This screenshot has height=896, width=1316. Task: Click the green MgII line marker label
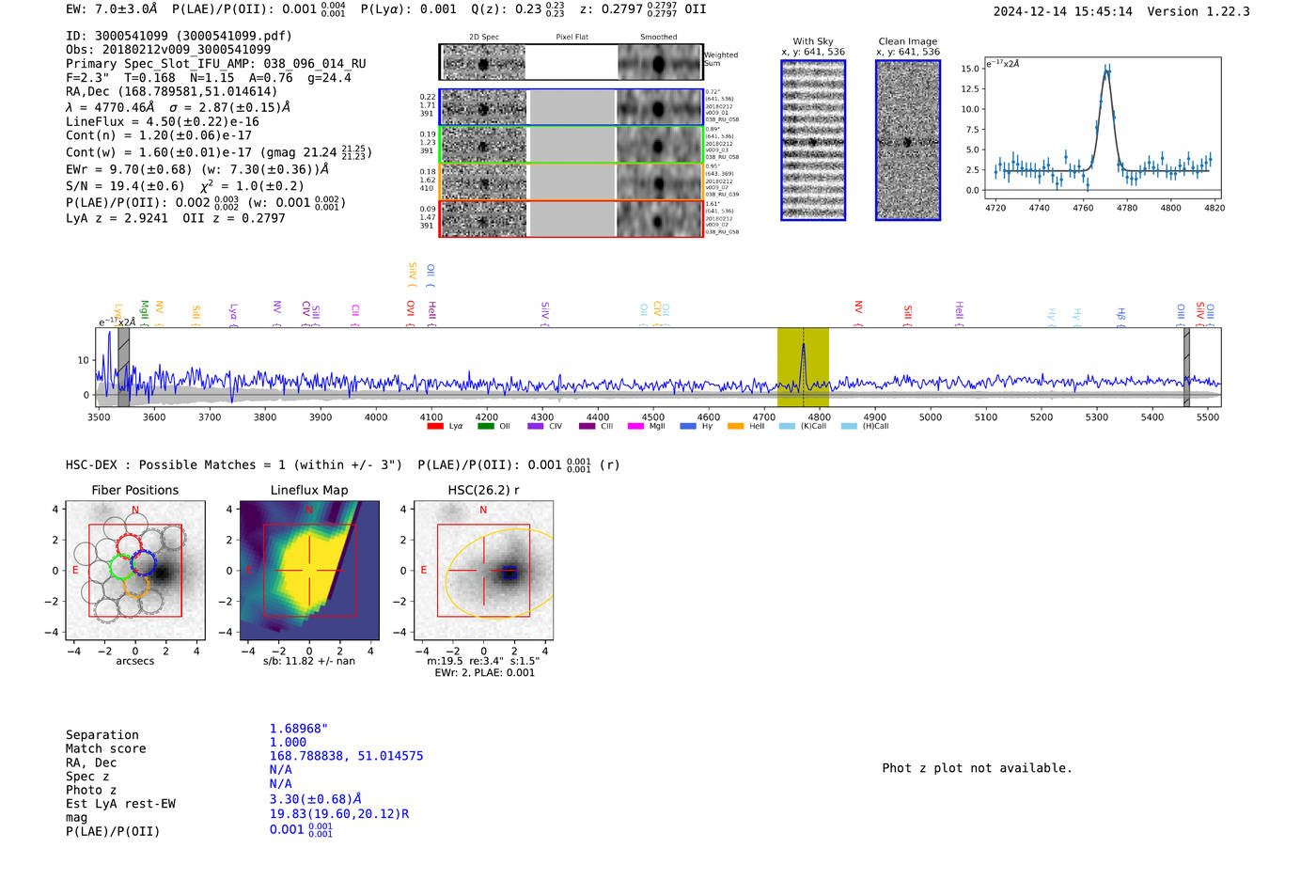coord(144,309)
